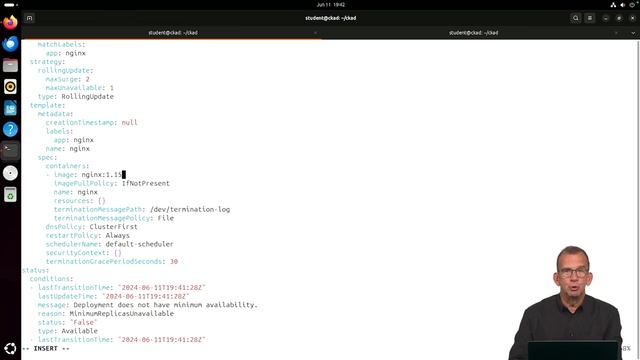Close the first terminal tab

point(315,33)
